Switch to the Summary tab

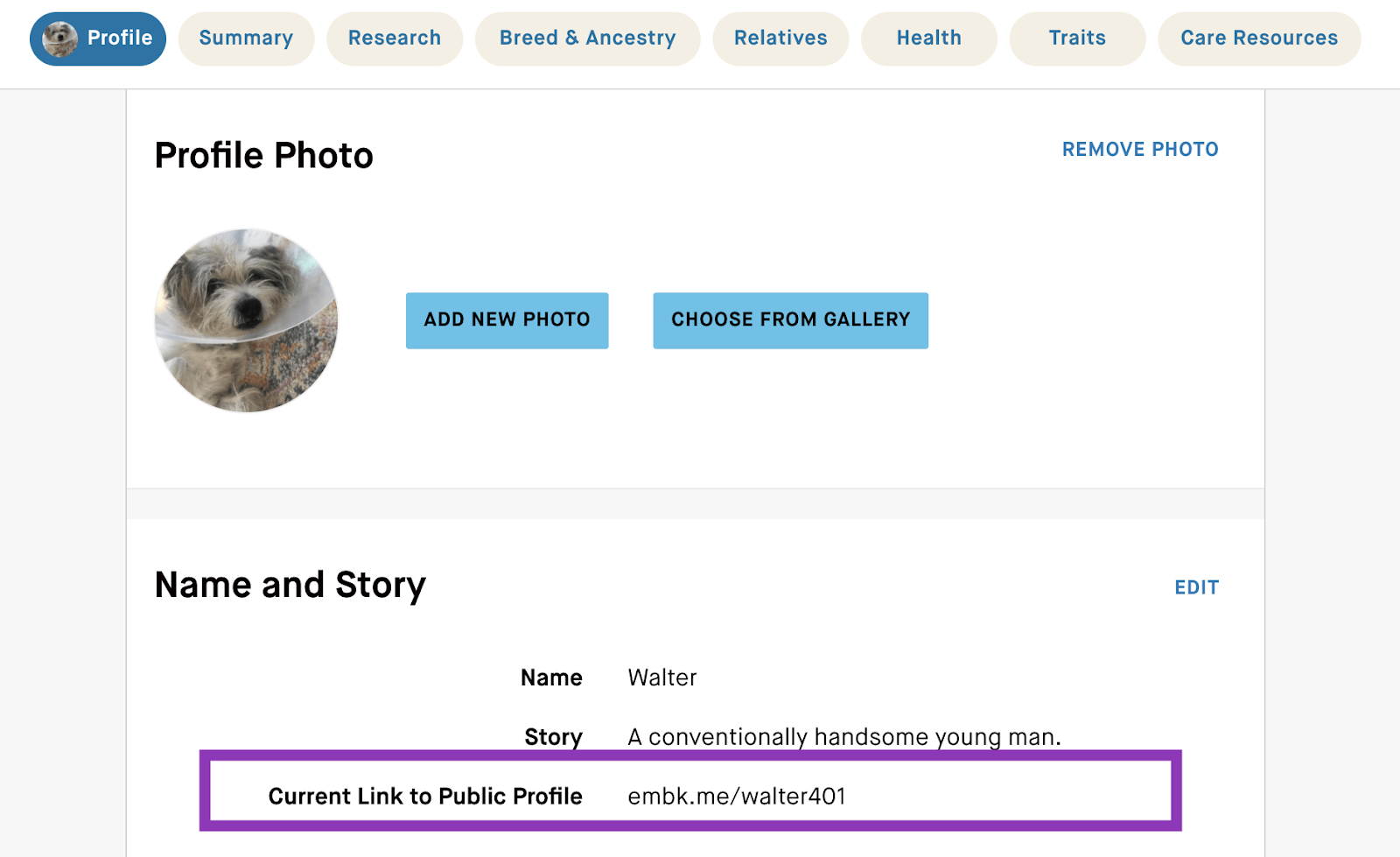pyautogui.click(x=246, y=38)
